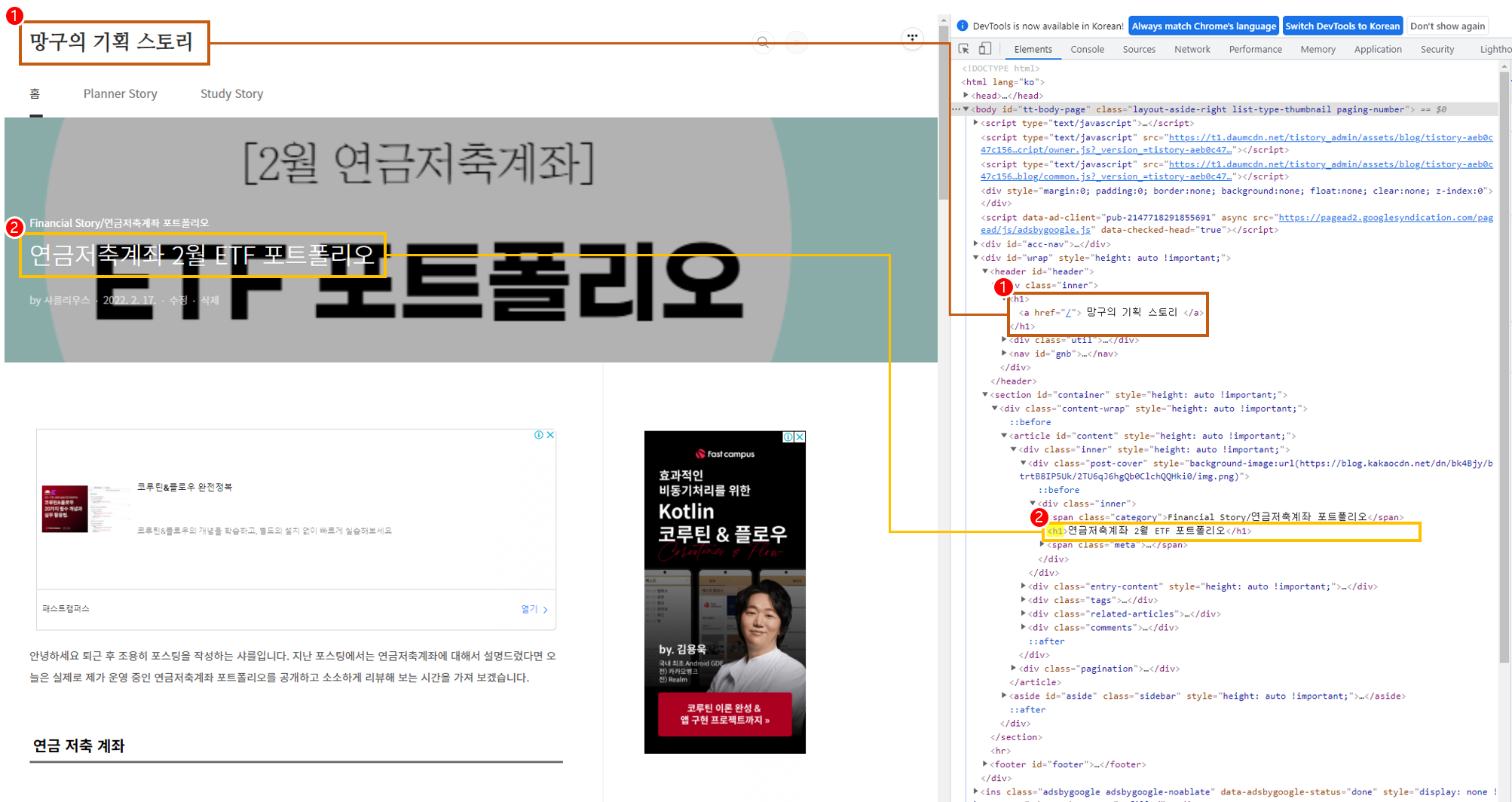Expand the div class related-articles node
1512x802 pixels.
point(1024,614)
